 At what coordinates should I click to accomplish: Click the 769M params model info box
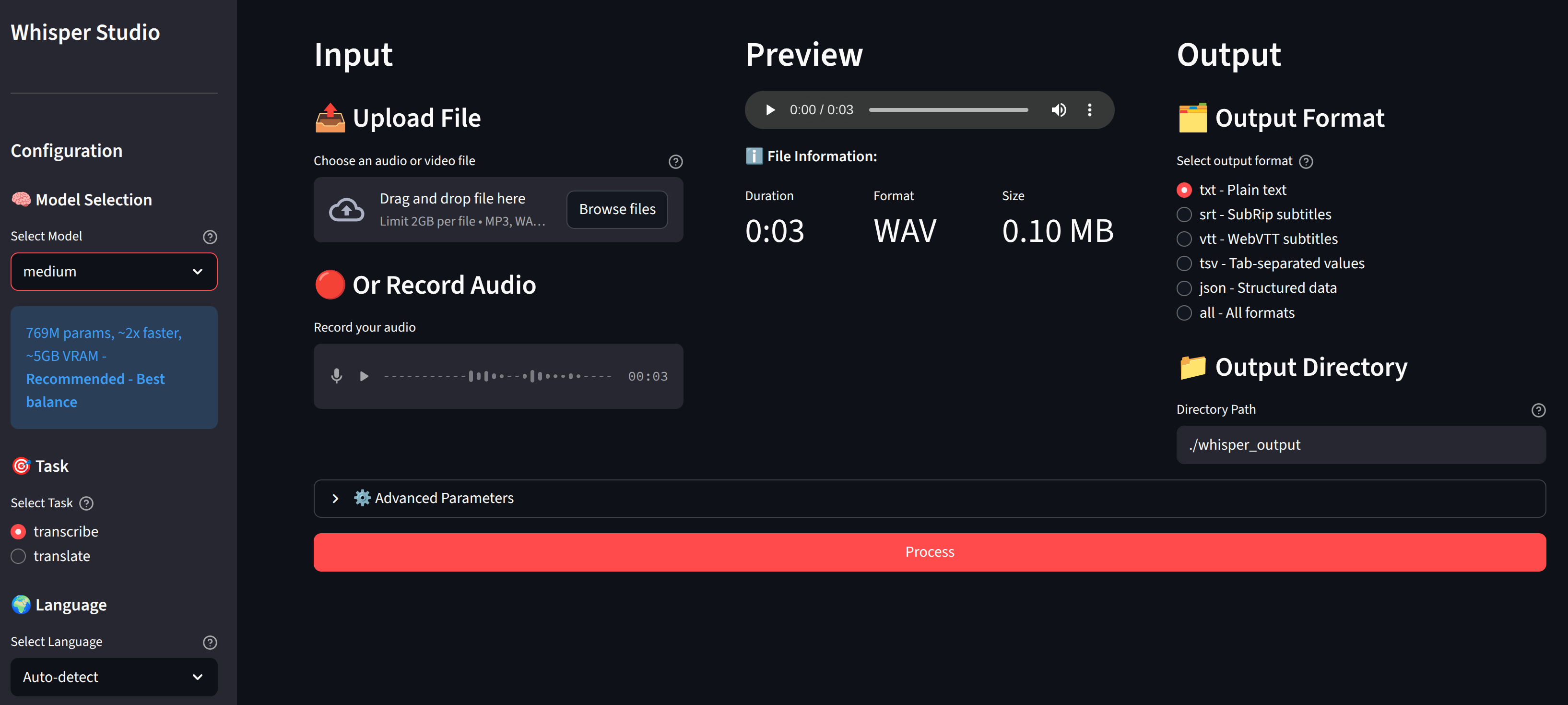tap(114, 368)
